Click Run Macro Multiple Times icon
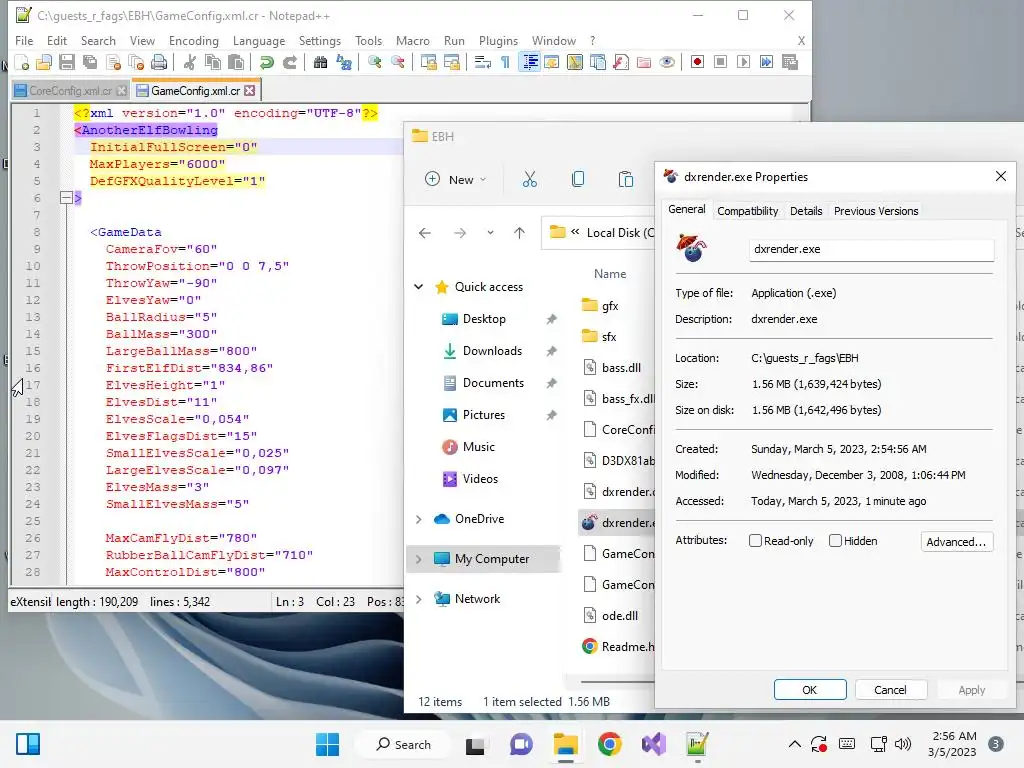 [767, 62]
